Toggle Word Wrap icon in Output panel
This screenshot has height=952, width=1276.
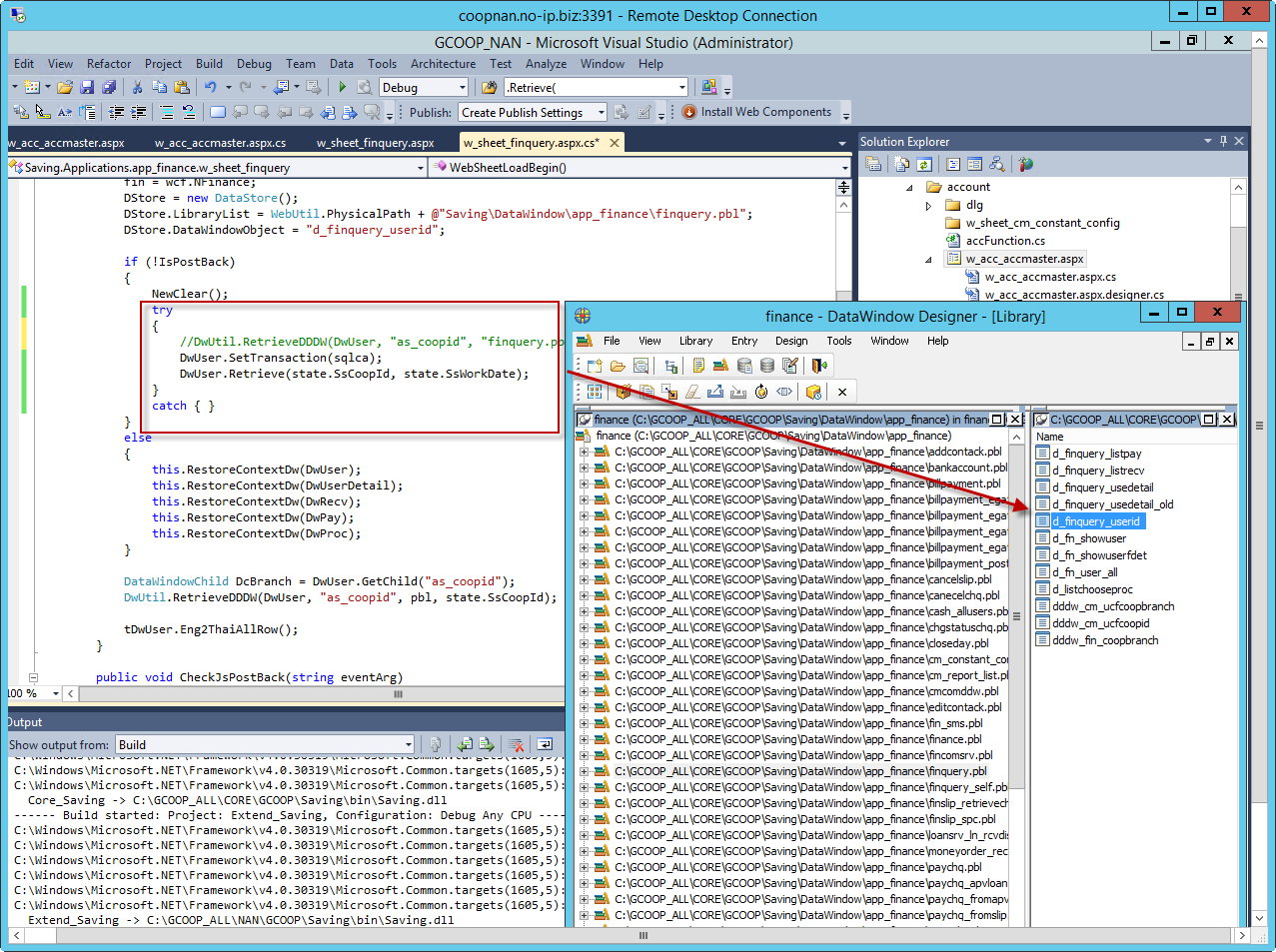[545, 744]
